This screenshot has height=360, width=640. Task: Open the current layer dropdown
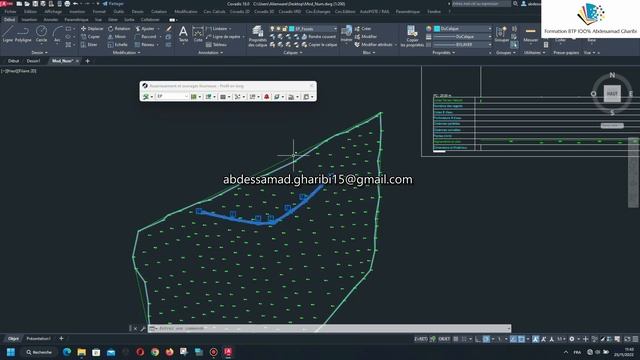(x=335, y=29)
